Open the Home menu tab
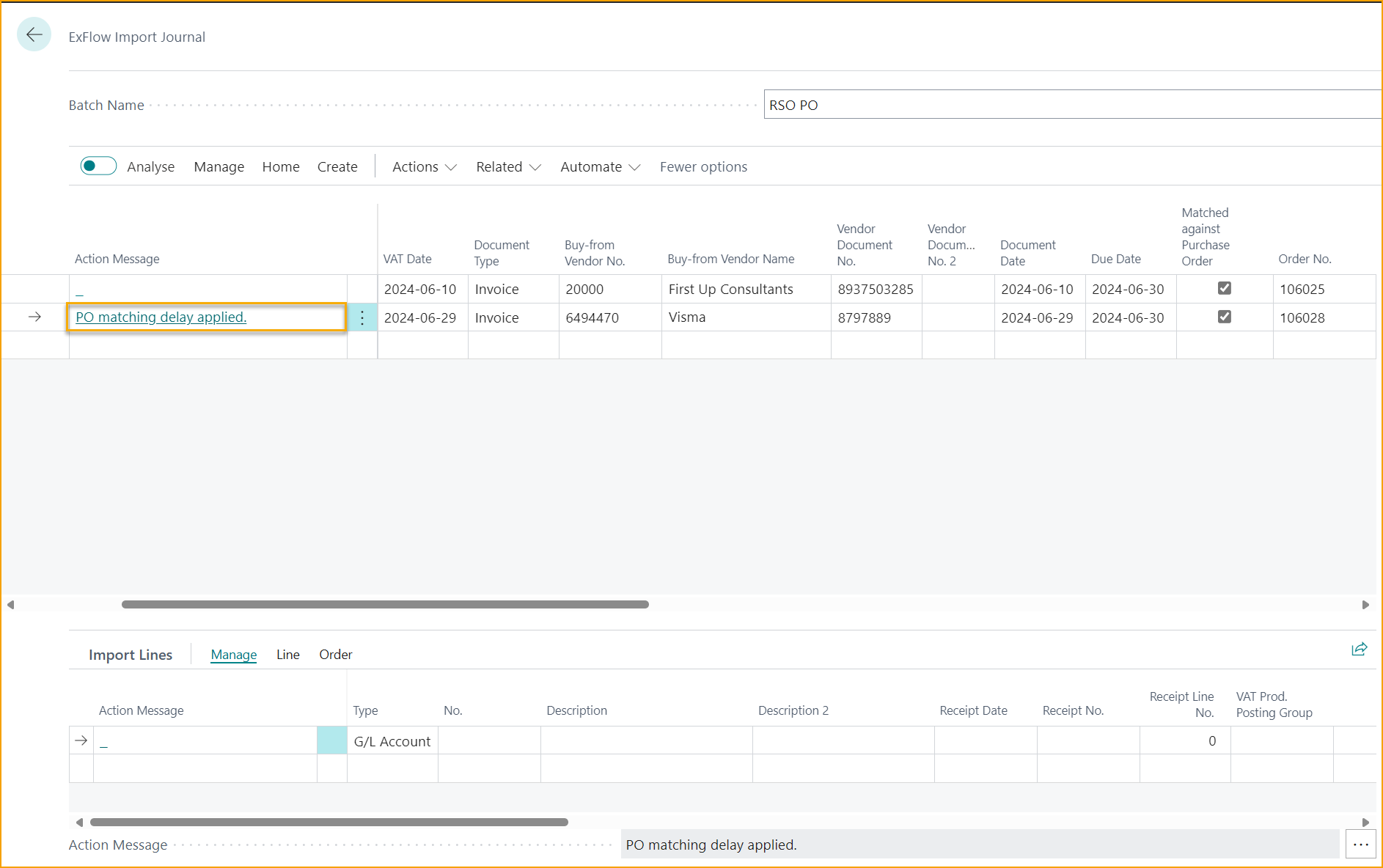This screenshot has height=868, width=1383. pyautogui.click(x=281, y=167)
